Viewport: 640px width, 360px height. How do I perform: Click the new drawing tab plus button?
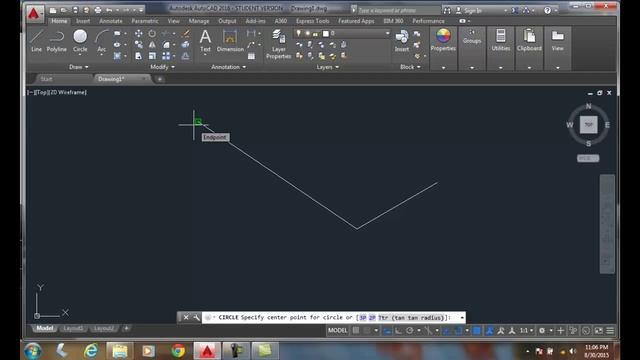coord(160,79)
